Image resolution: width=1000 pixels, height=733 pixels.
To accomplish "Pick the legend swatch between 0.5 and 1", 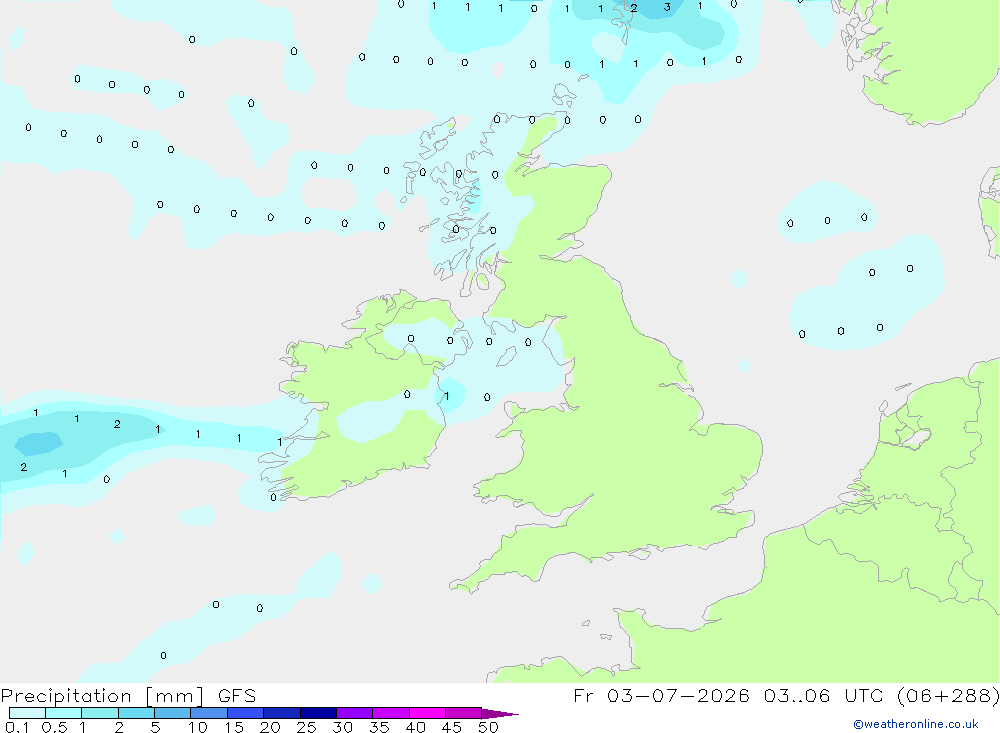I will point(64,713).
